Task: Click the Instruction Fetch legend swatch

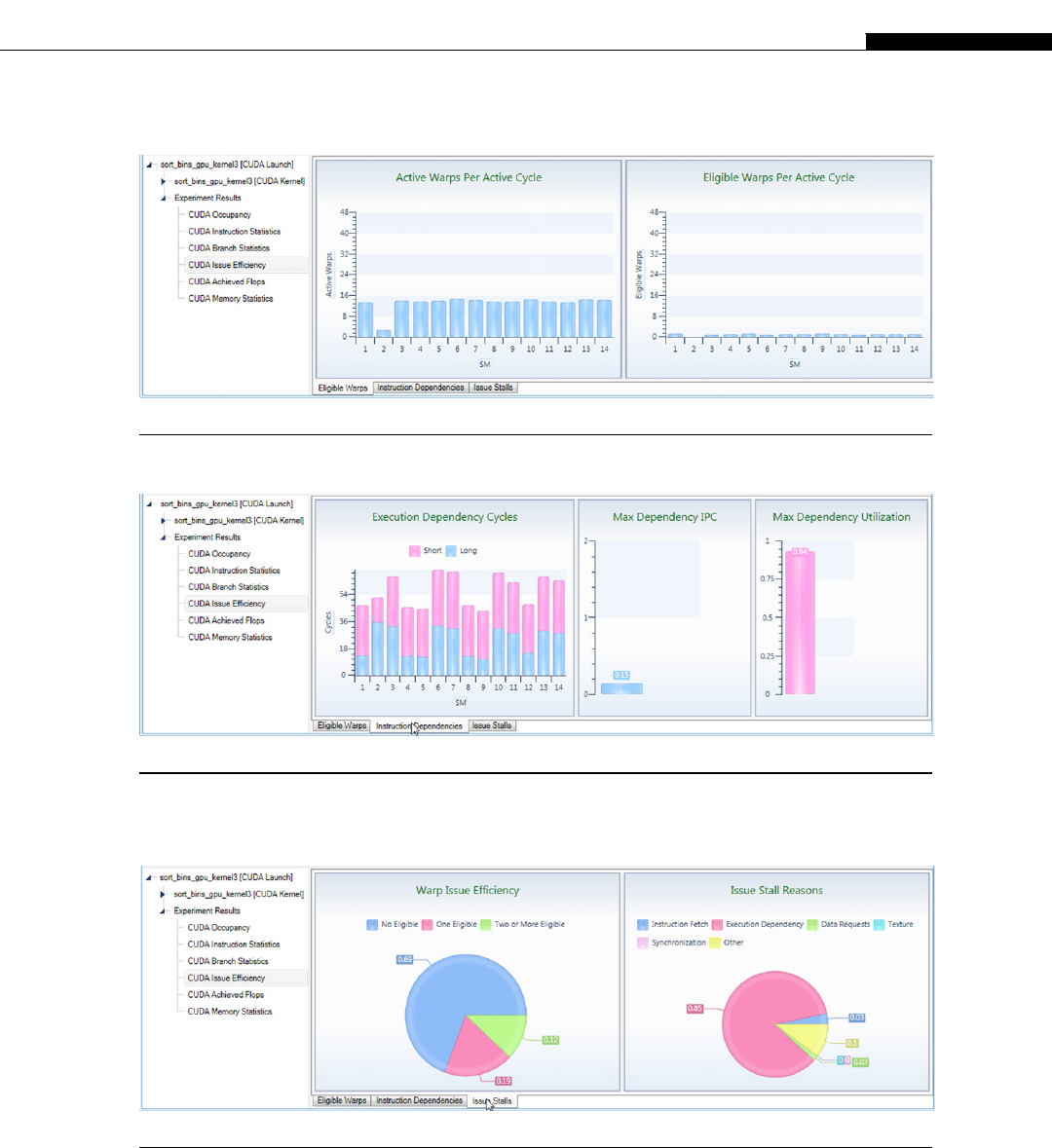Action: click(643, 925)
